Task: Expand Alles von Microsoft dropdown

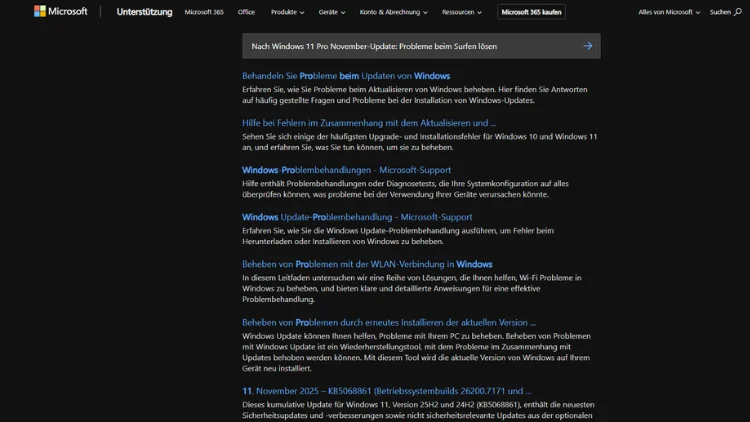Action: [x=669, y=12]
